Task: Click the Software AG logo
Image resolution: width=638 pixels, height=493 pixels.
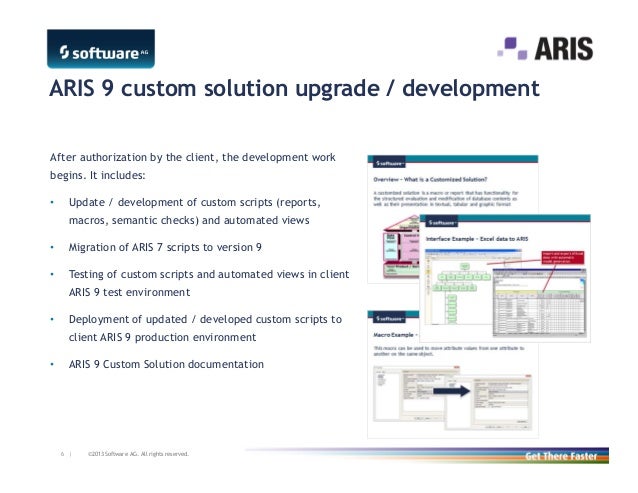Action: 101,49
